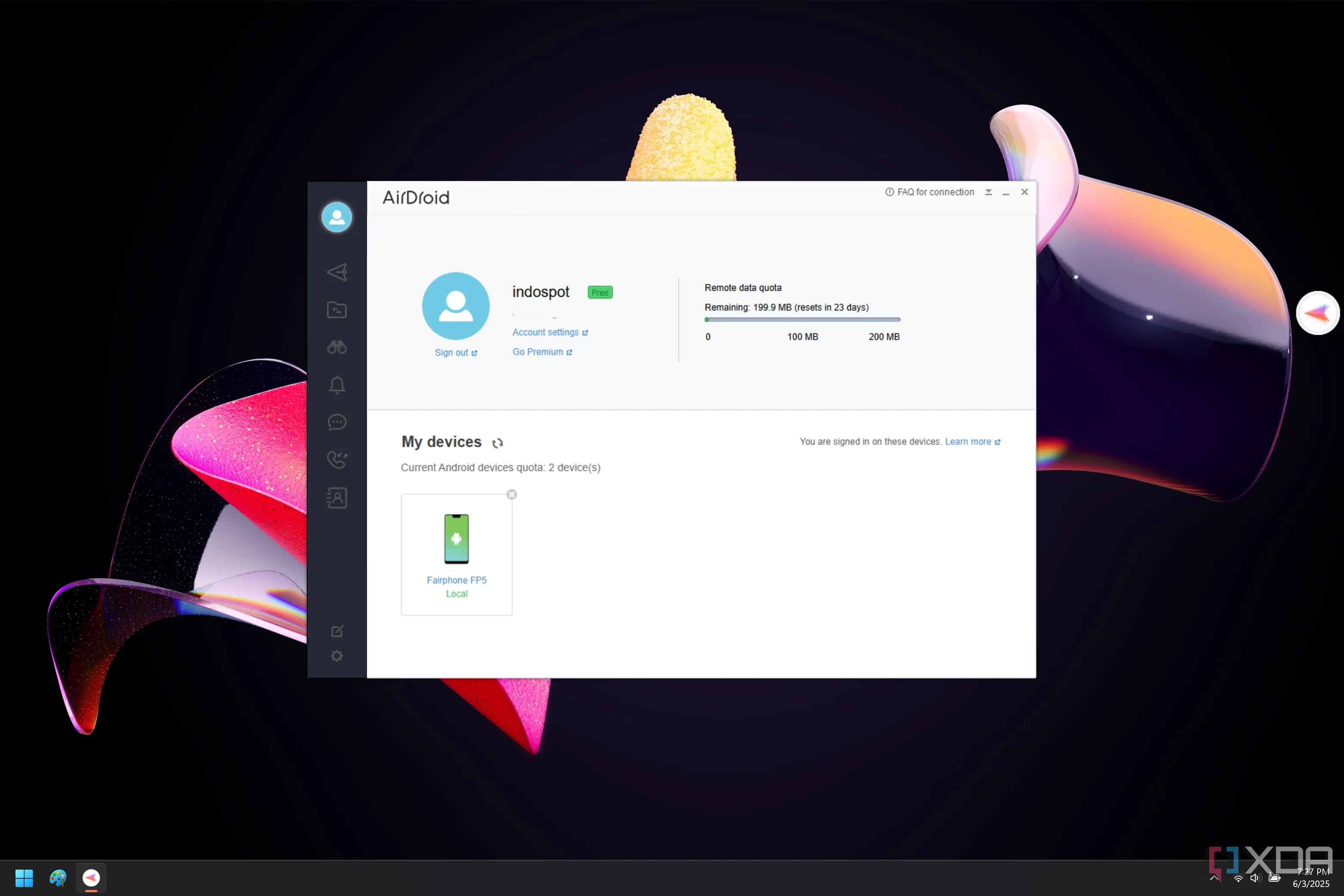The image size is (1344, 896).
Task: Close the AirDroid window
Action: [1024, 192]
